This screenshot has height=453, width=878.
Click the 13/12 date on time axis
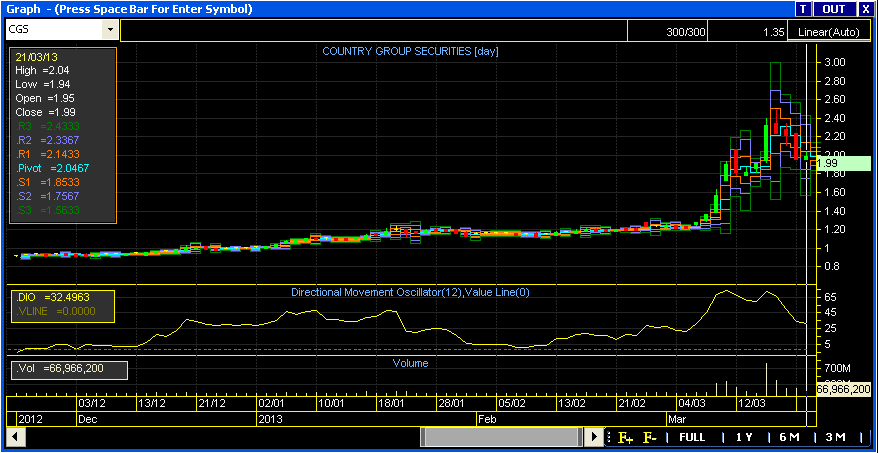(152, 403)
